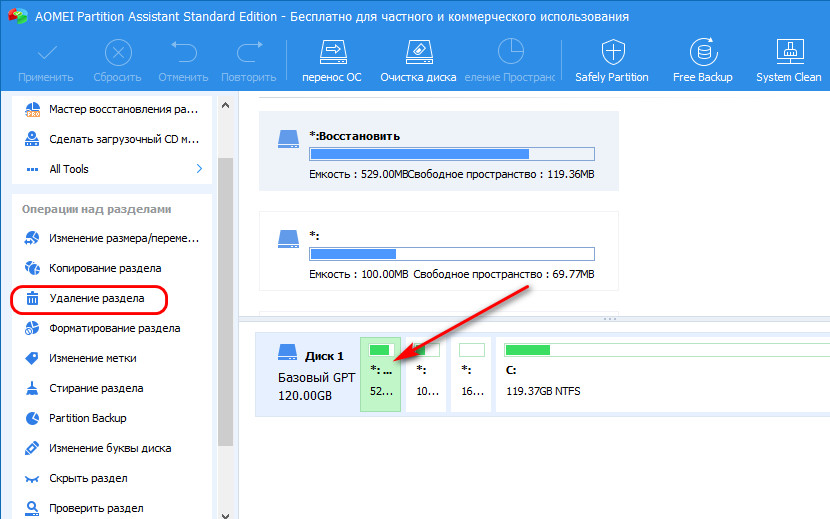Select the Диск 1 Базовый GPT disk header

[308, 374]
